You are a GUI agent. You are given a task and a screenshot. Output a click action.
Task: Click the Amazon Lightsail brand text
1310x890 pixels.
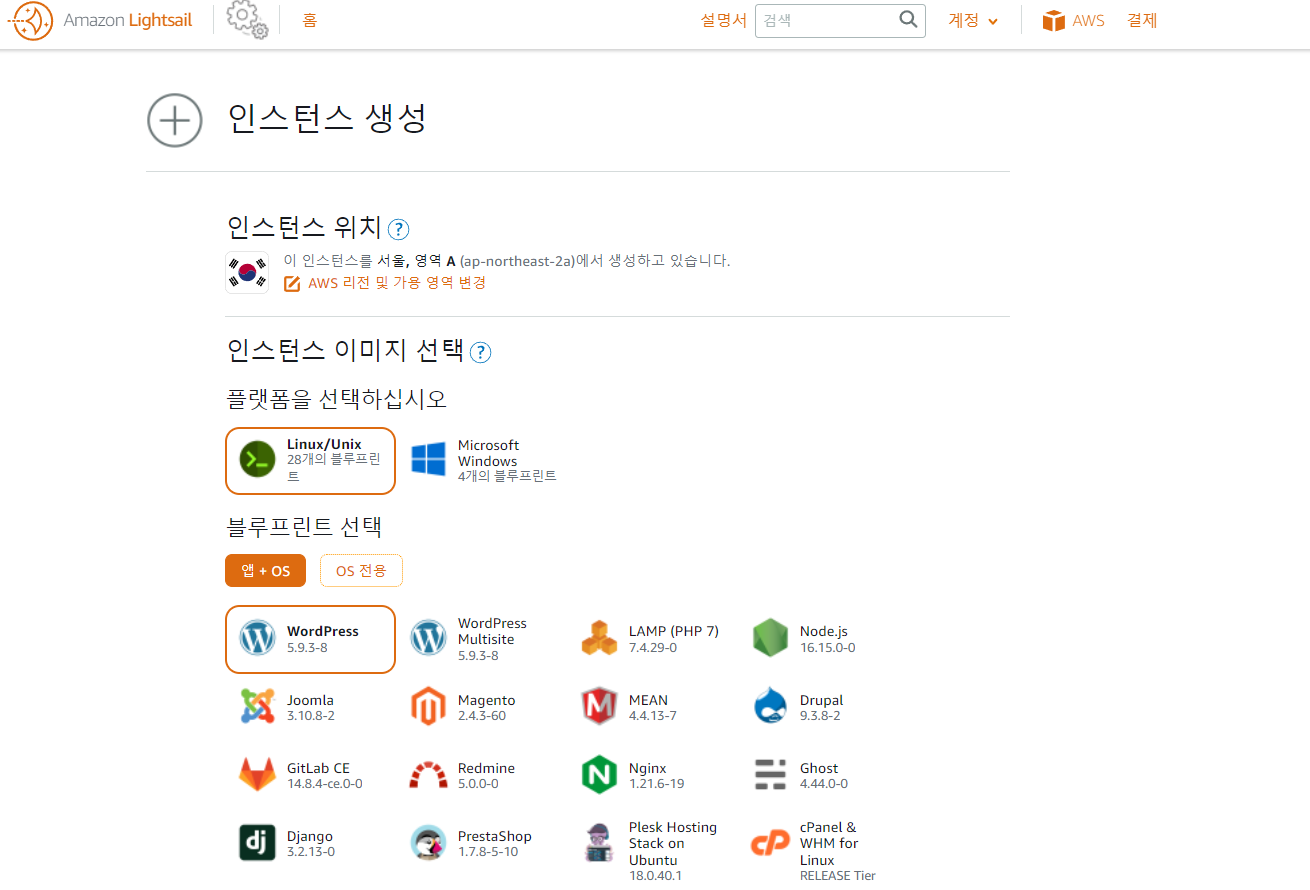(129, 20)
